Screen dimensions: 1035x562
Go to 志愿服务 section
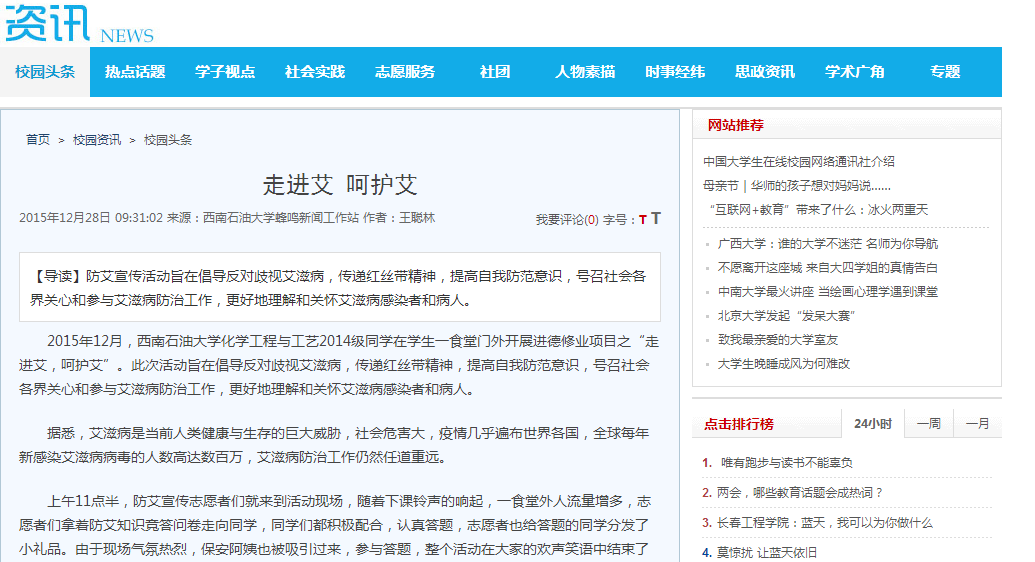pos(405,72)
